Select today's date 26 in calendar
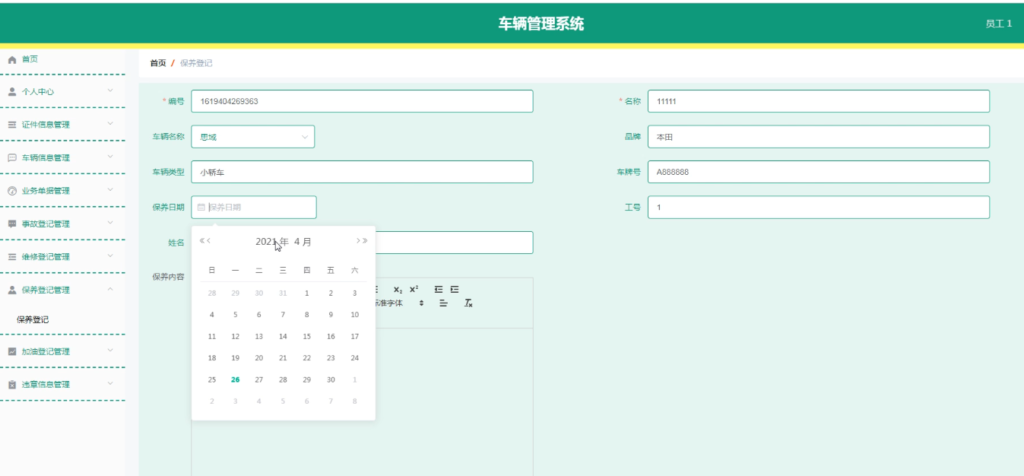The image size is (1024, 476). click(235, 379)
